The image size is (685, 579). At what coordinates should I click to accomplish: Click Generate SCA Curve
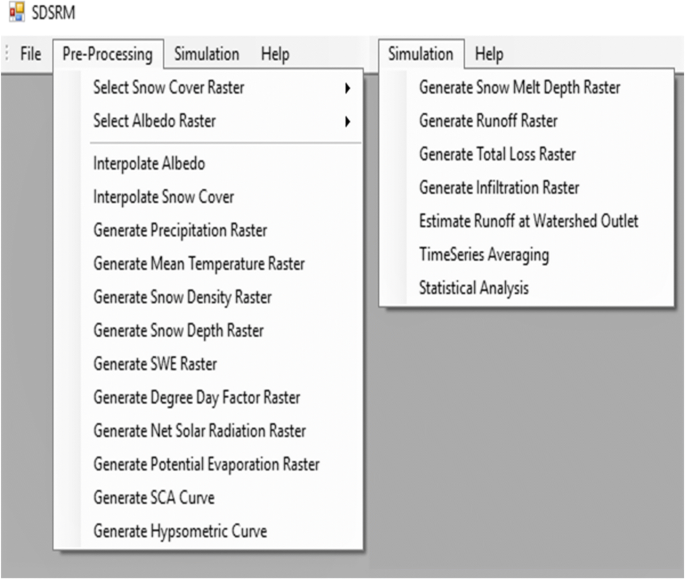(x=153, y=497)
